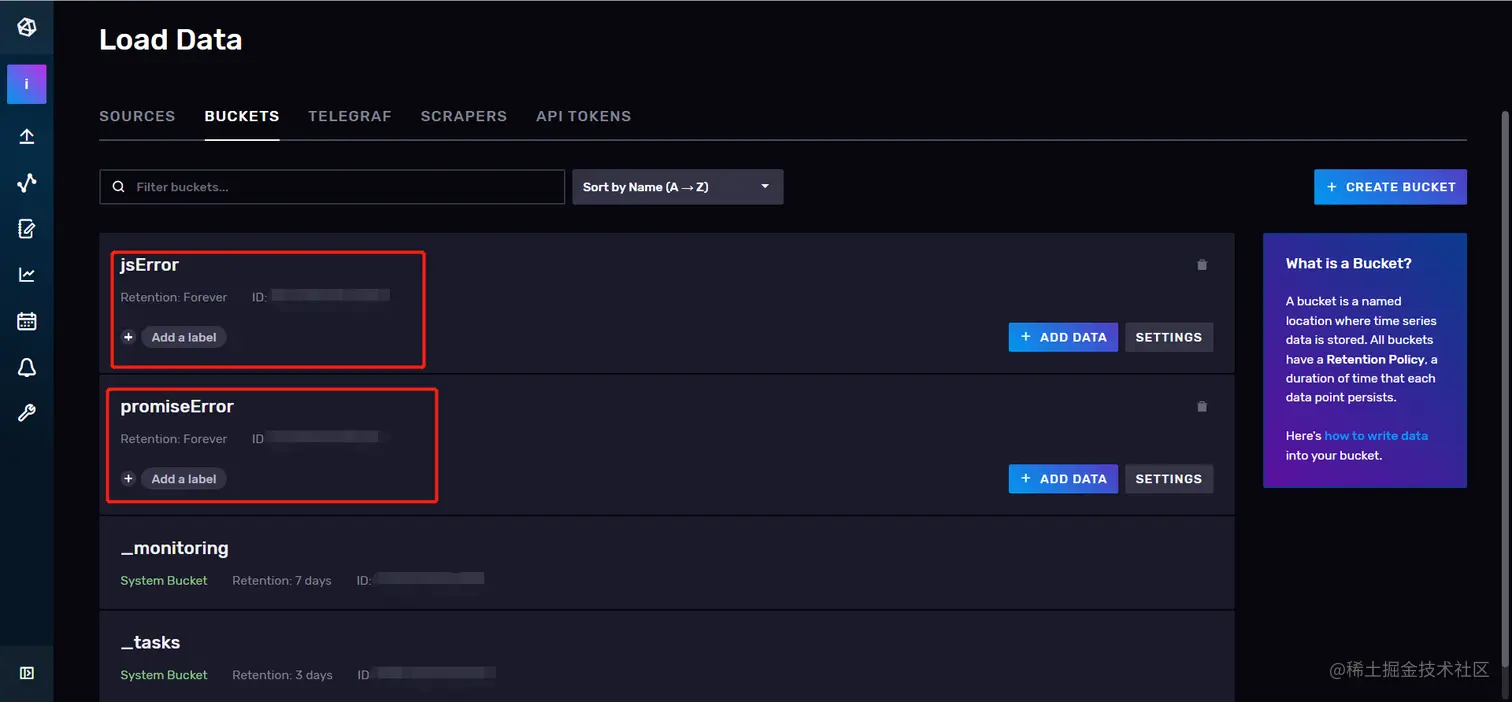Switch to the API Tokens tab
The image size is (1512, 702).
(x=583, y=116)
